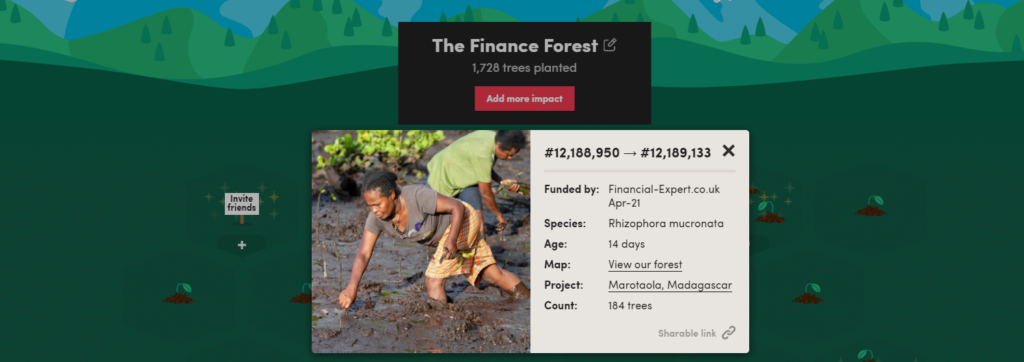The width and height of the screenshot is (1024, 362).
Task: Close the tree details popup
Action: (x=728, y=151)
